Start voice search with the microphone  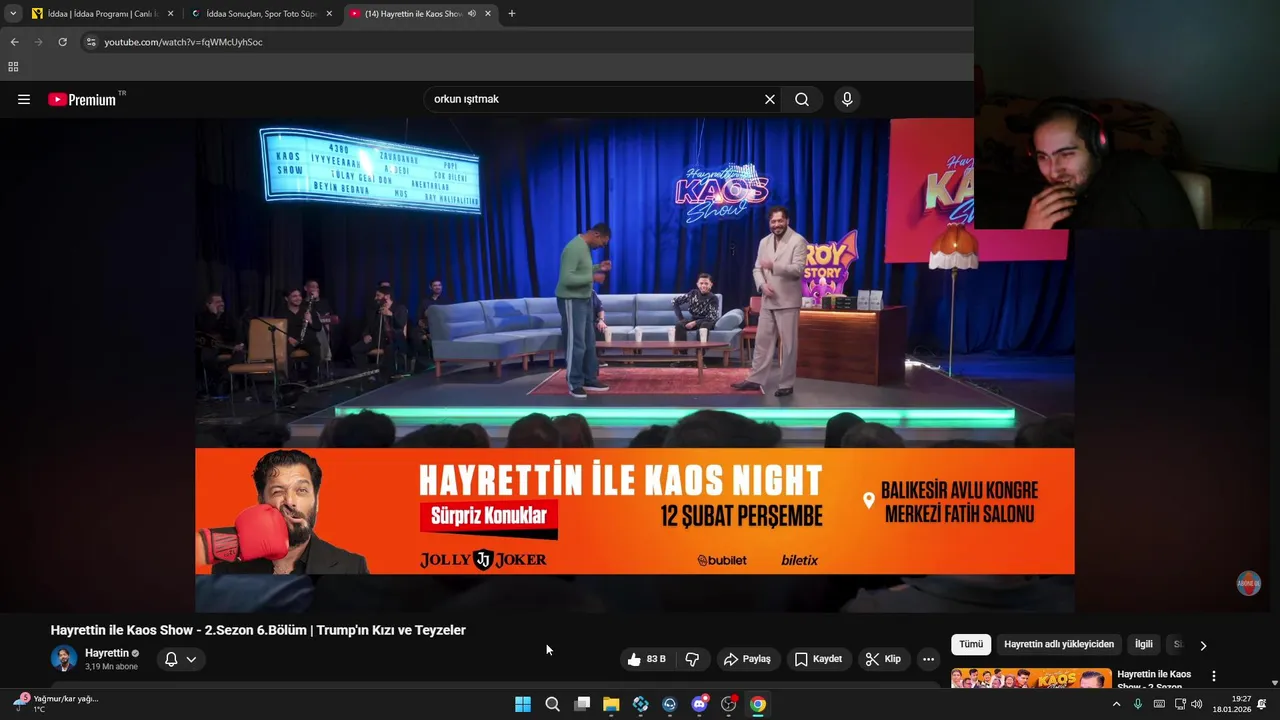click(847, 99)
